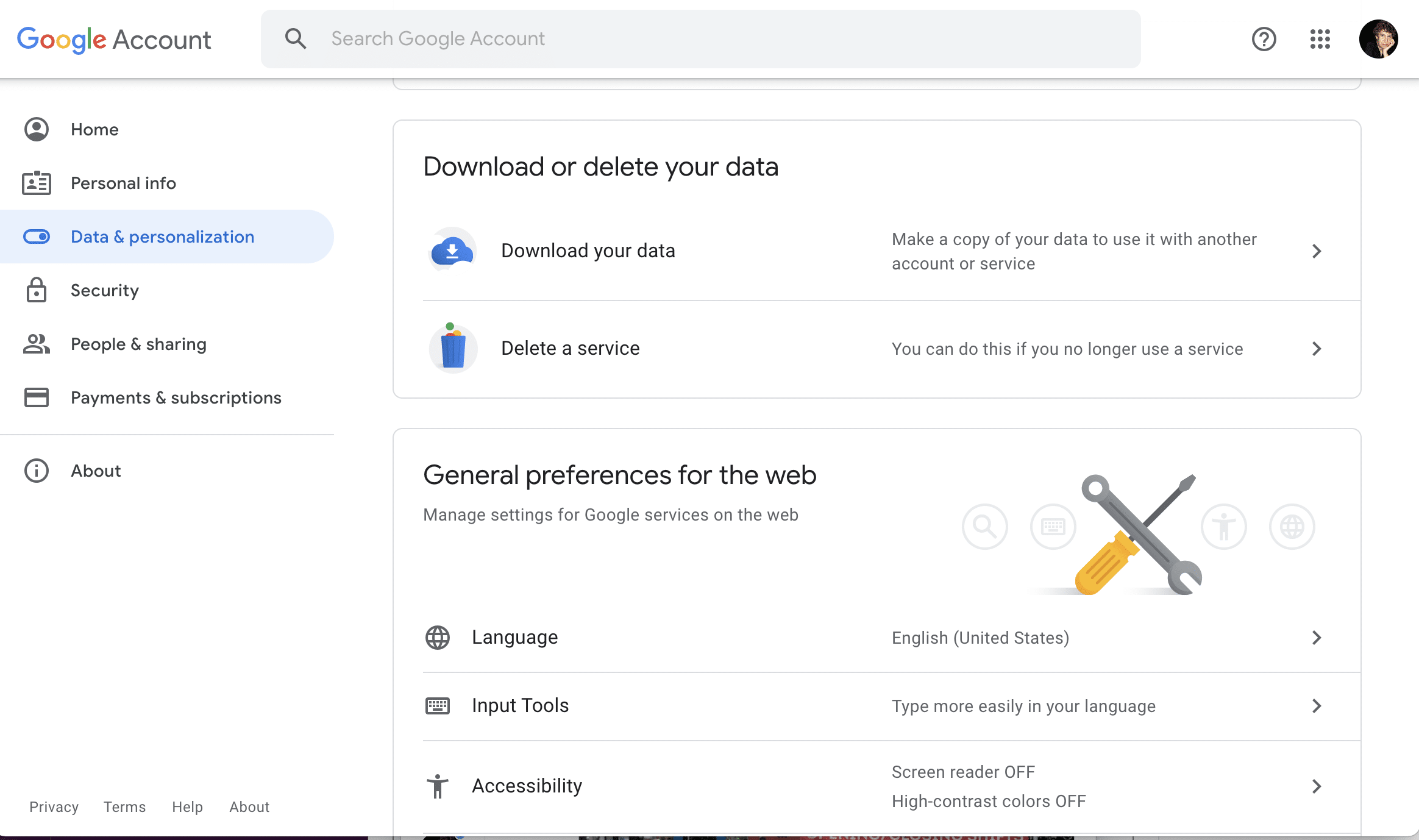Expand Download your data chevron
Screen dimensions: 1419x840
click(1316, 251)
